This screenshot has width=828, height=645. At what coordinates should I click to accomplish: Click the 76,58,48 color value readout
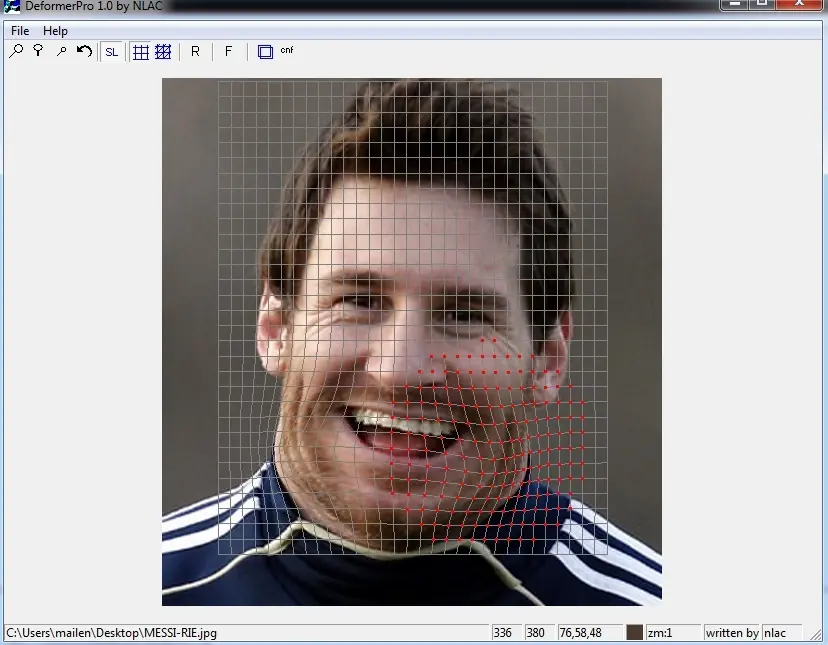pyautogui.click(x=580, y=632)
